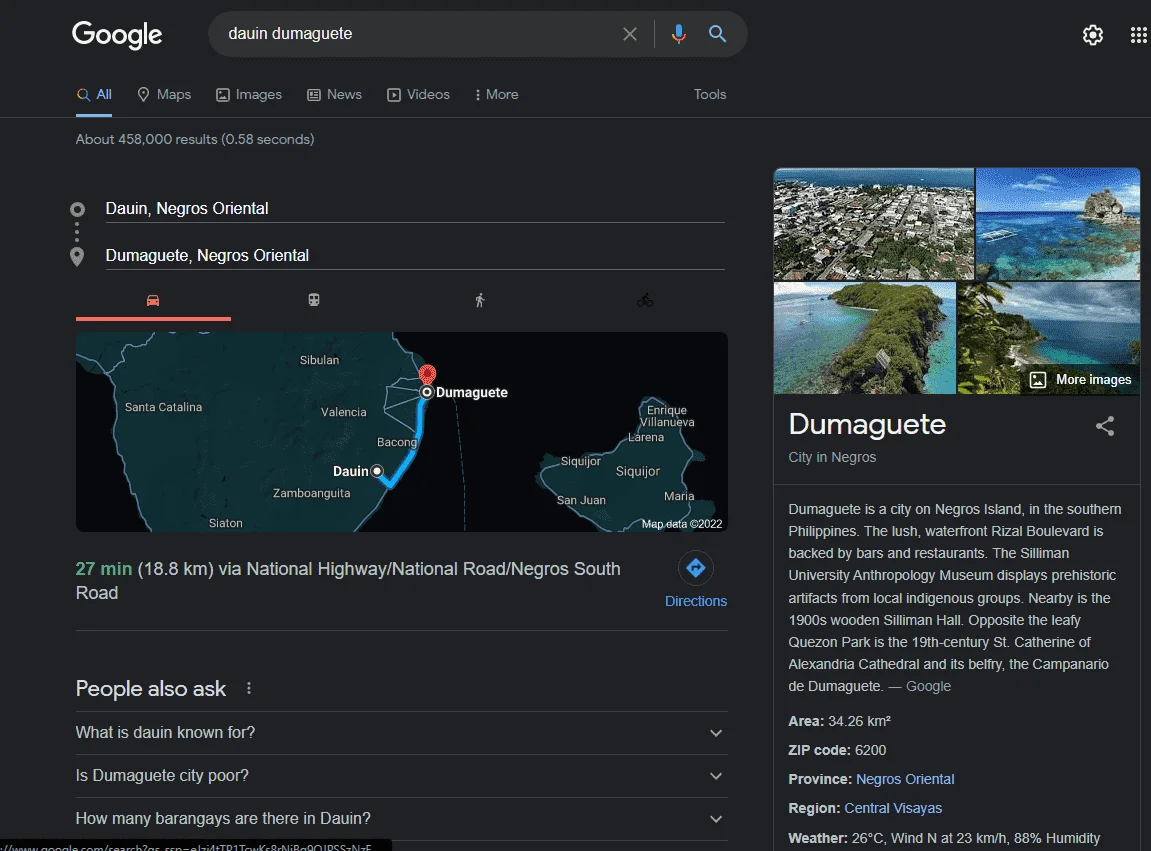Screen dimensions: 1151x851
Task: Share the Dumaguete knowledge panel
Action: [1105, 426]
